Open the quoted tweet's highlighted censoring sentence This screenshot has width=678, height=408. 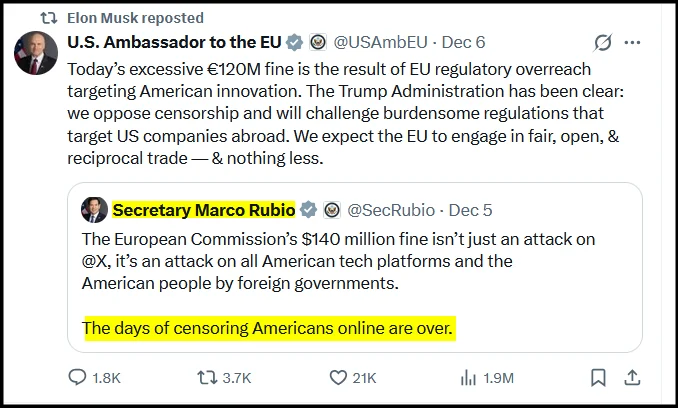(268, 328)
